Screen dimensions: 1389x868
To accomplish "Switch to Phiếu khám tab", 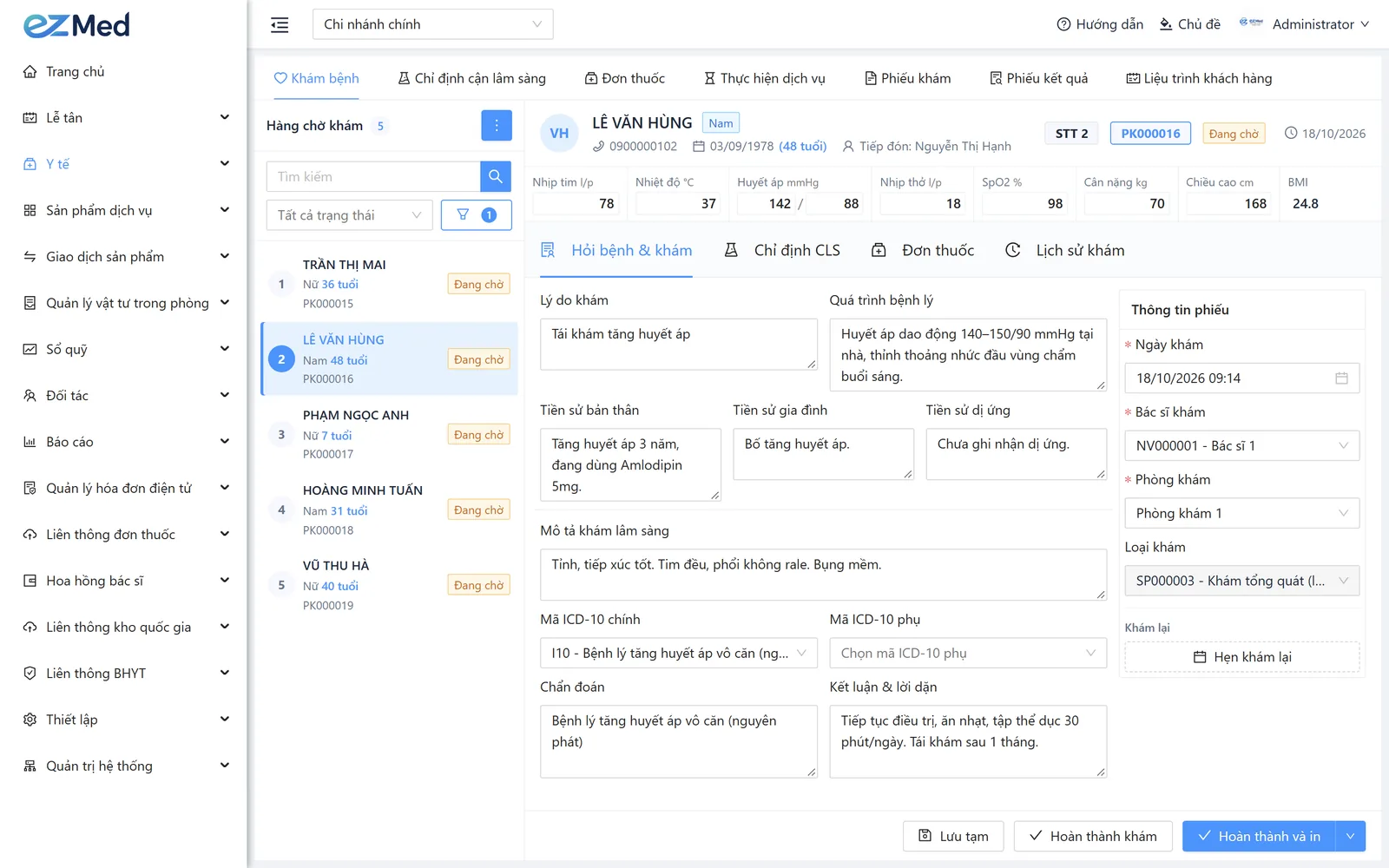I will 907,78.
